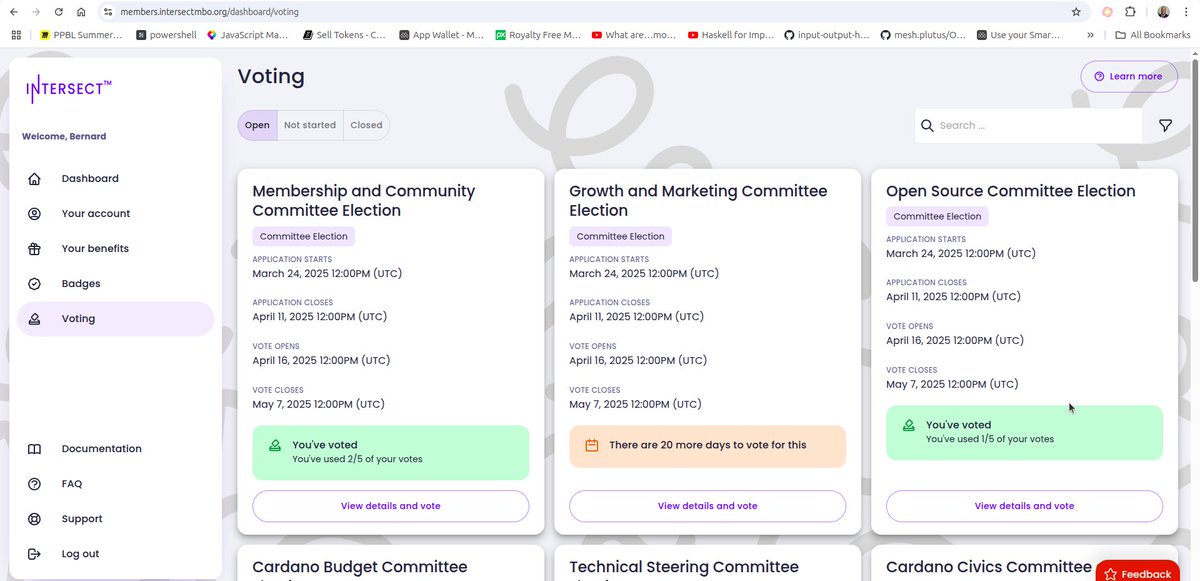1200x581 pixels.
Task: Open the browser apps grid icon
Action: tap(15, 35)
